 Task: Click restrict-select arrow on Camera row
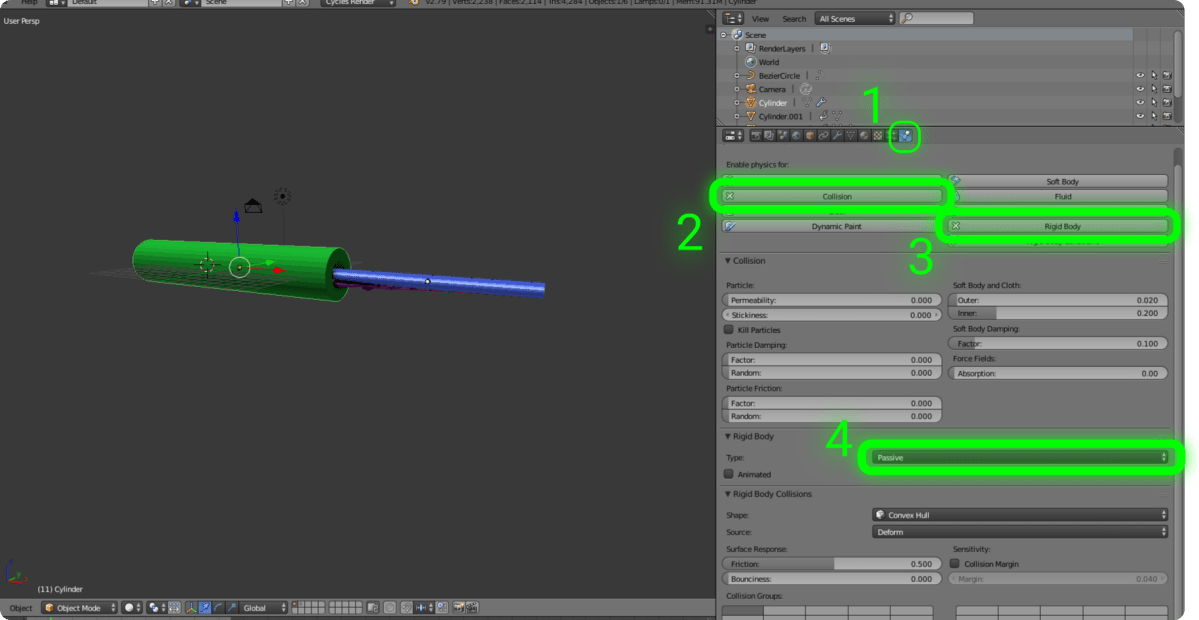click(x=1154, y=89)
